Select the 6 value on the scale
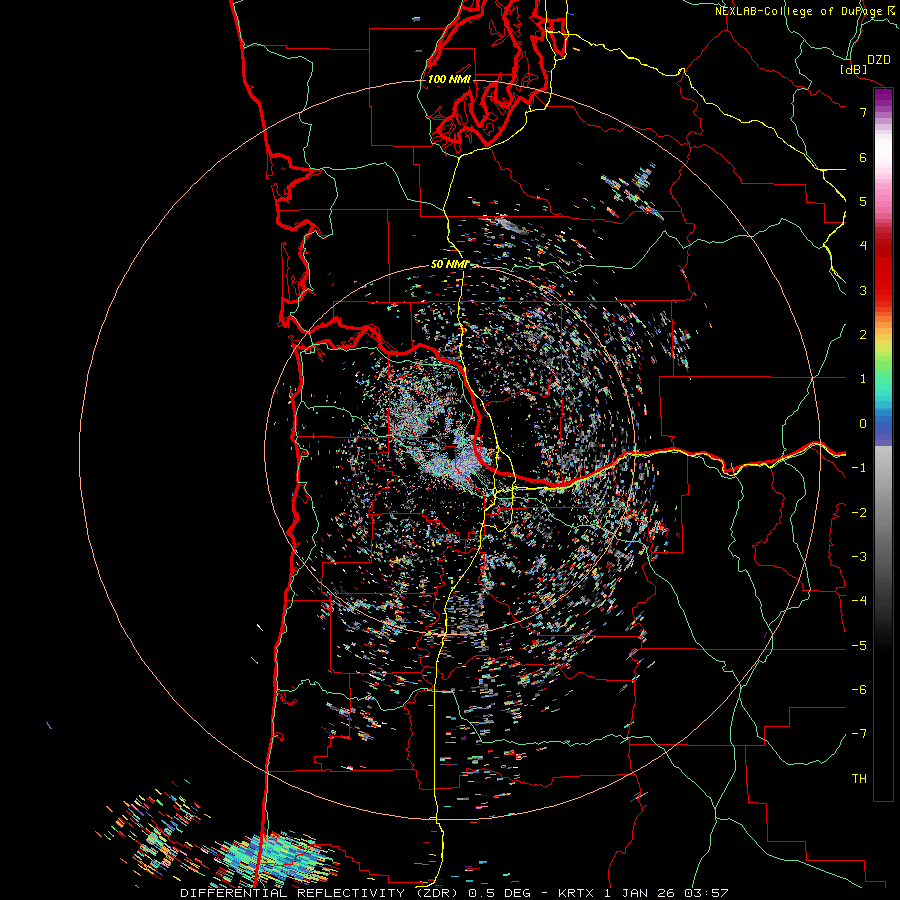900x900 pixels. 863,157
